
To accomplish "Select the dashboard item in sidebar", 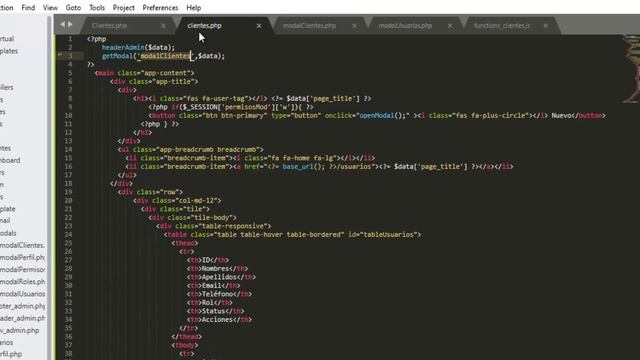I will tap(10, 160).
